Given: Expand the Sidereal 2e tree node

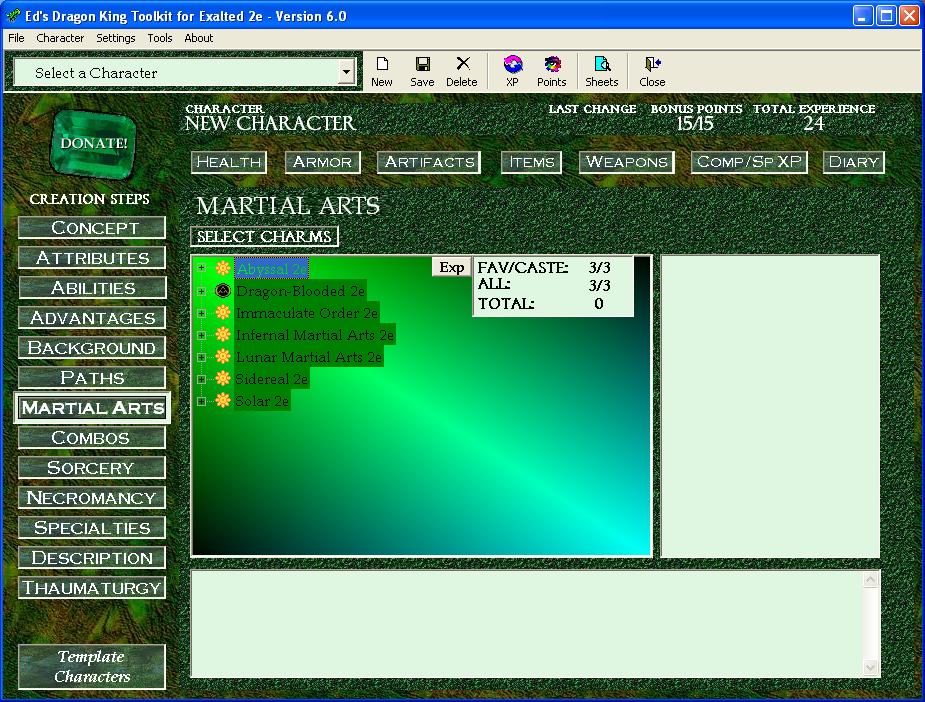Looking at the screenshot, I should coord(202,379).
